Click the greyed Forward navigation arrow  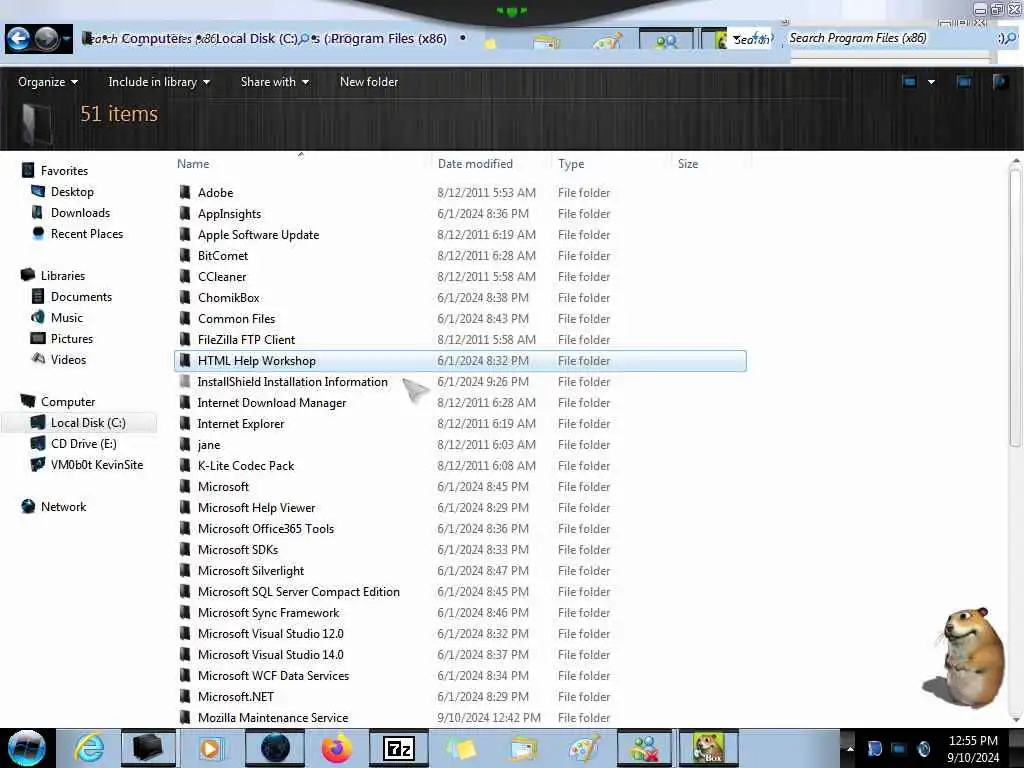(46, 39)
